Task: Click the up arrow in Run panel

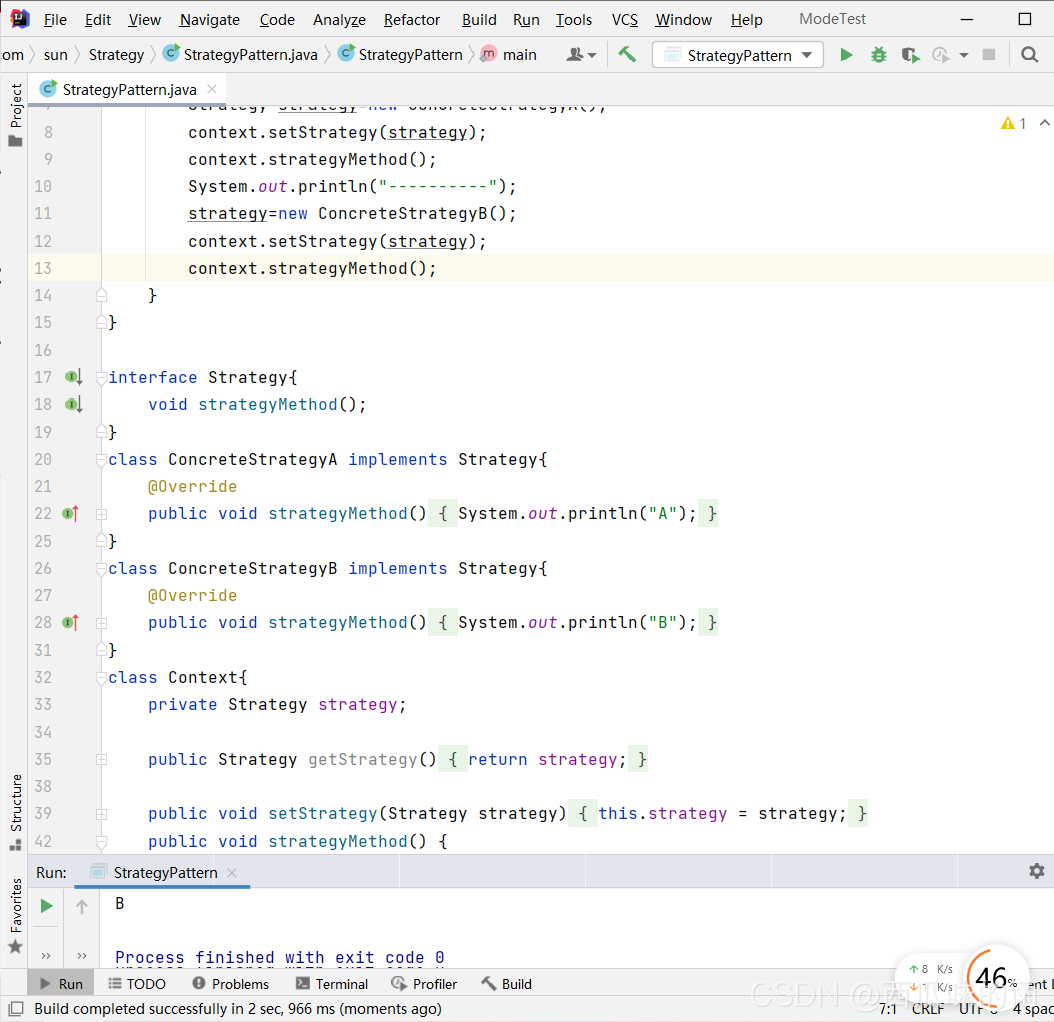Action: point(82,906)
